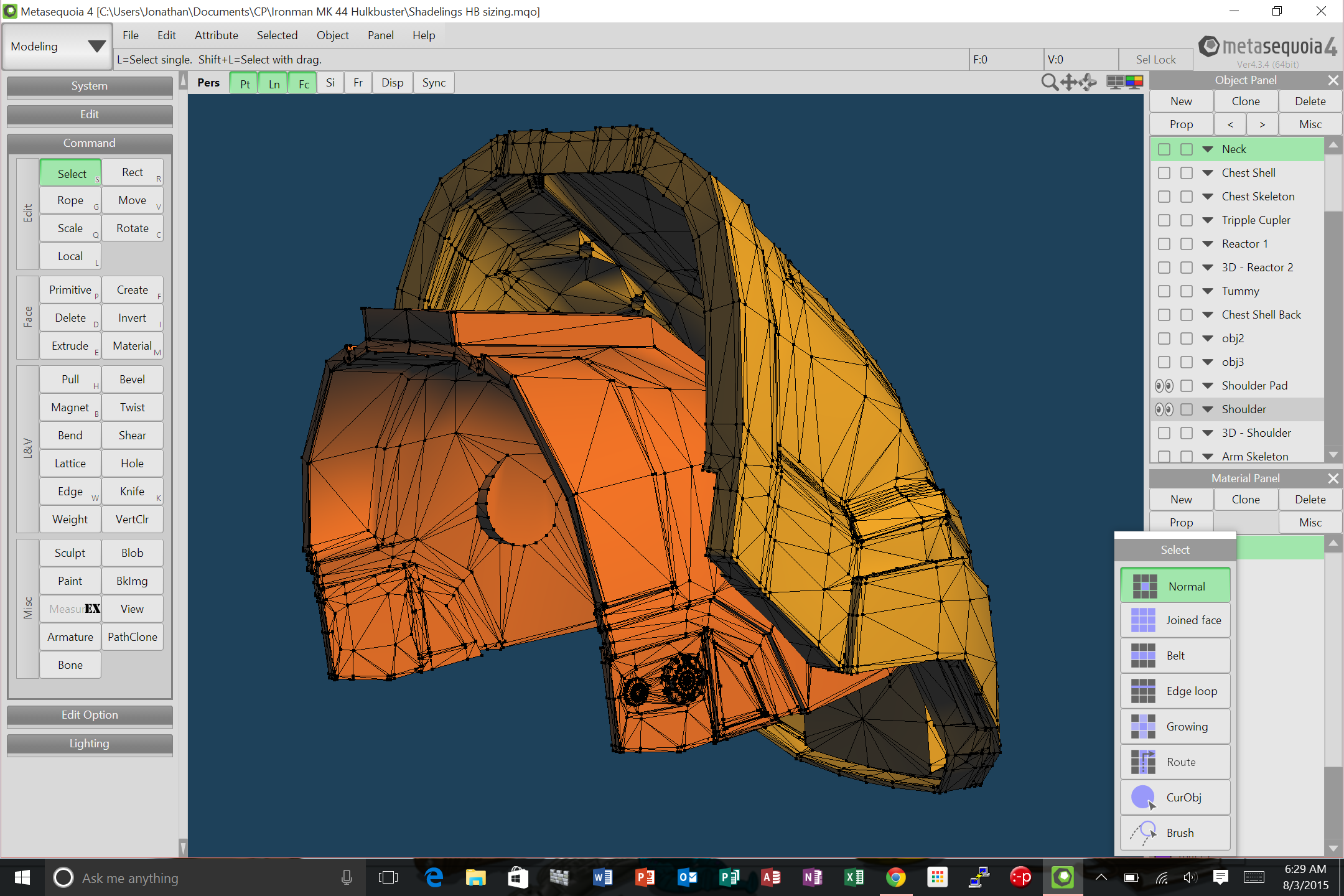This screenshot has height=896, width=1344.
Task: Click the Sel Lock button
Action: pyautogui.click(x=1155, y=60)
